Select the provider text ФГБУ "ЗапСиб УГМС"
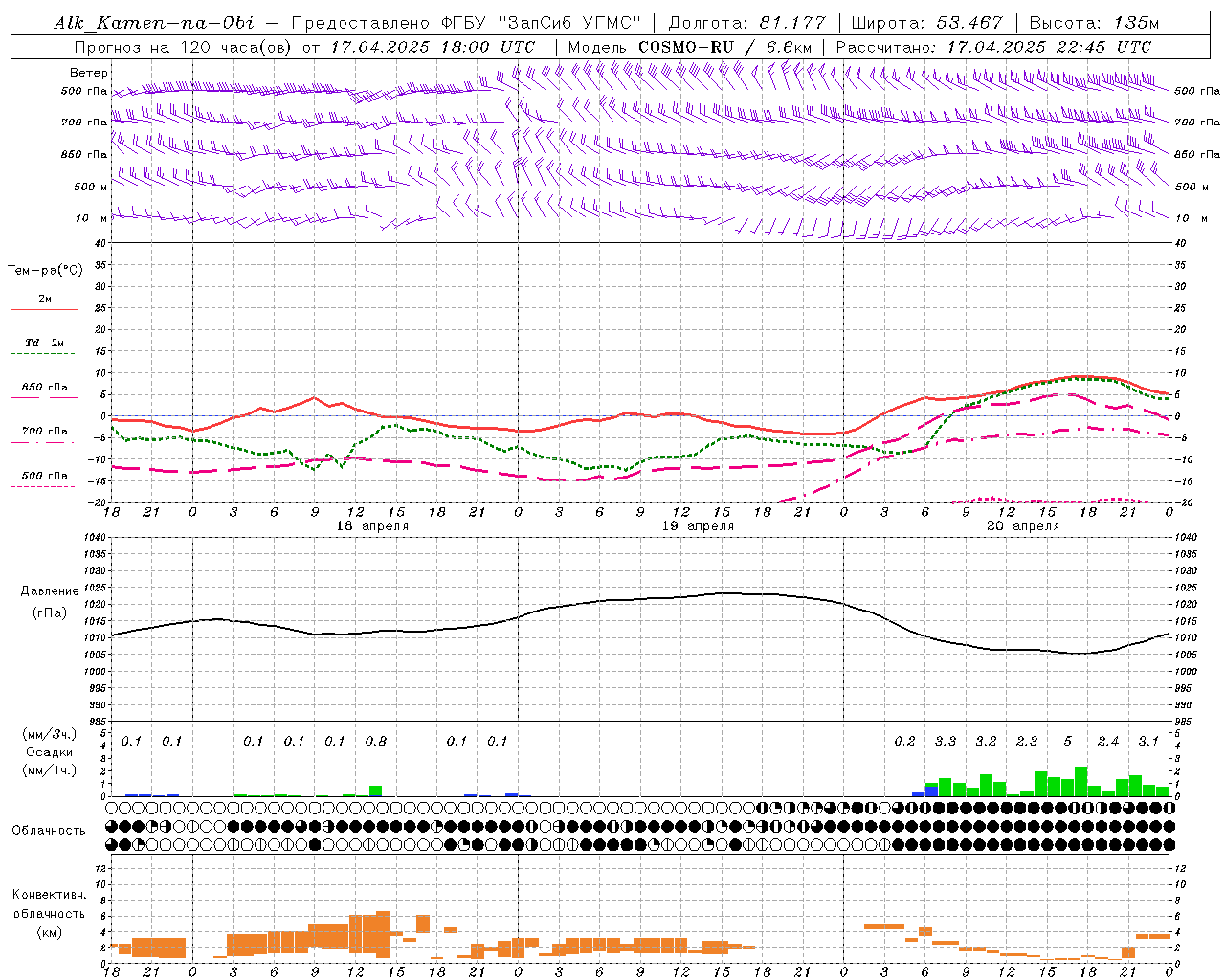Screen dimensions: 1225x980 click(x=541, y=23)
